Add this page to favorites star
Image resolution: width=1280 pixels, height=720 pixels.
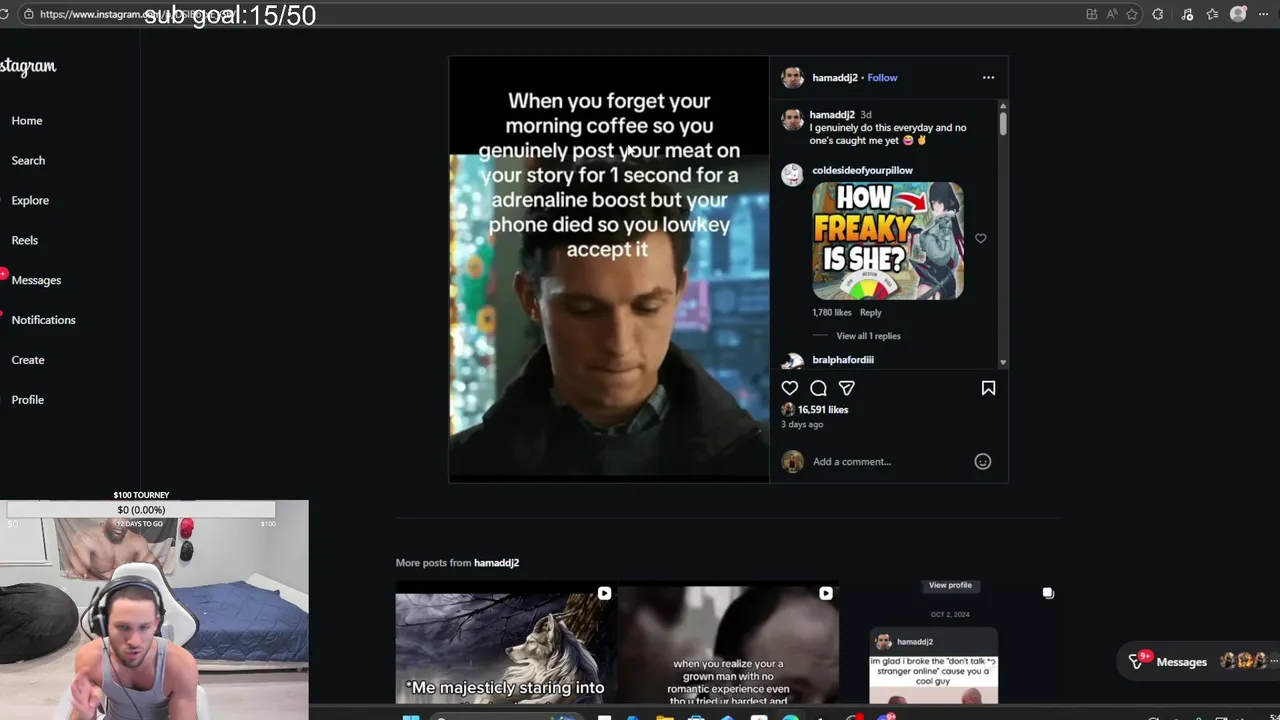coord(1132,14)
